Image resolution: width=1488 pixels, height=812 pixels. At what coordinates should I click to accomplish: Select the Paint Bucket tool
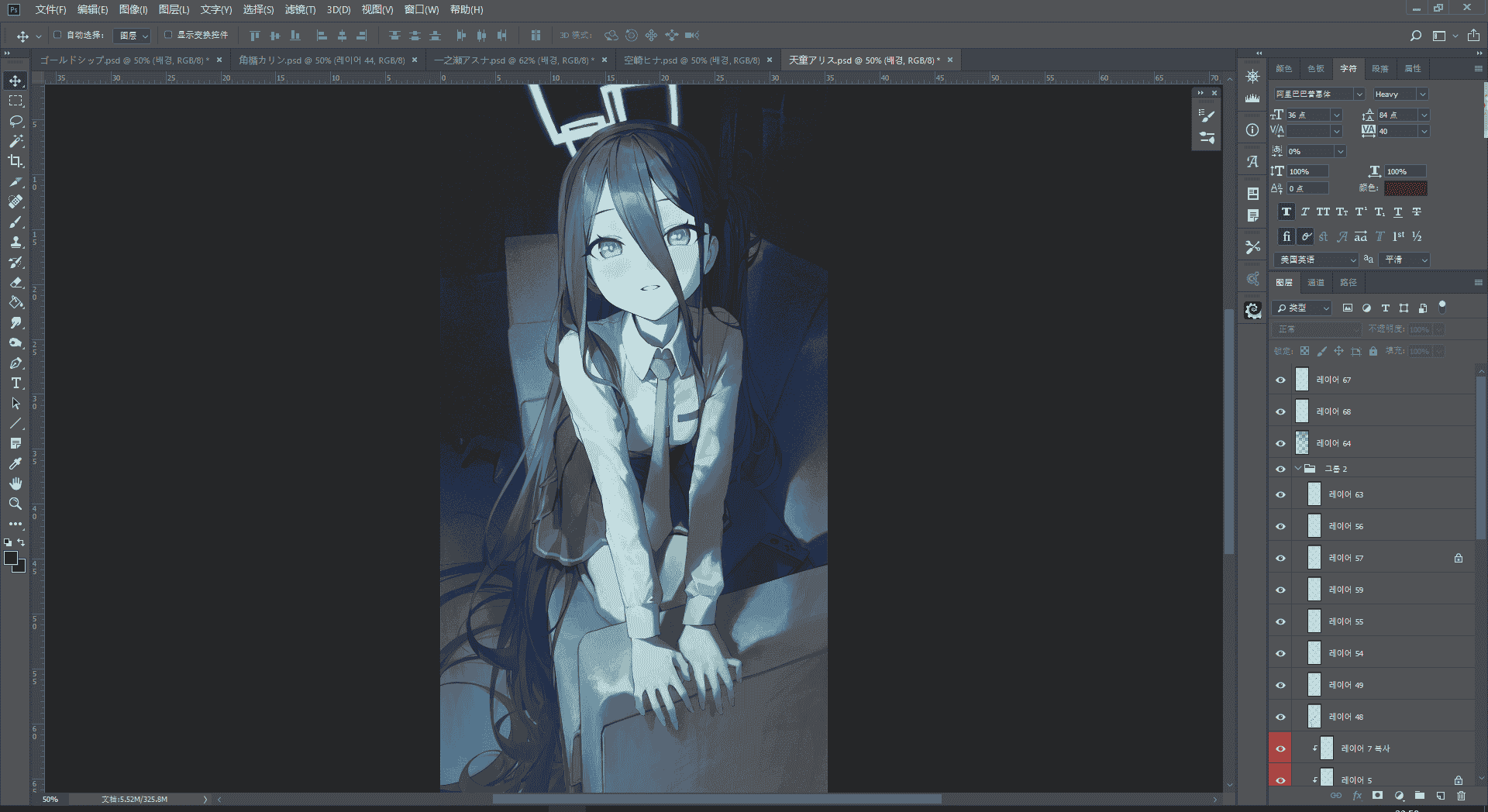point(15,302)
